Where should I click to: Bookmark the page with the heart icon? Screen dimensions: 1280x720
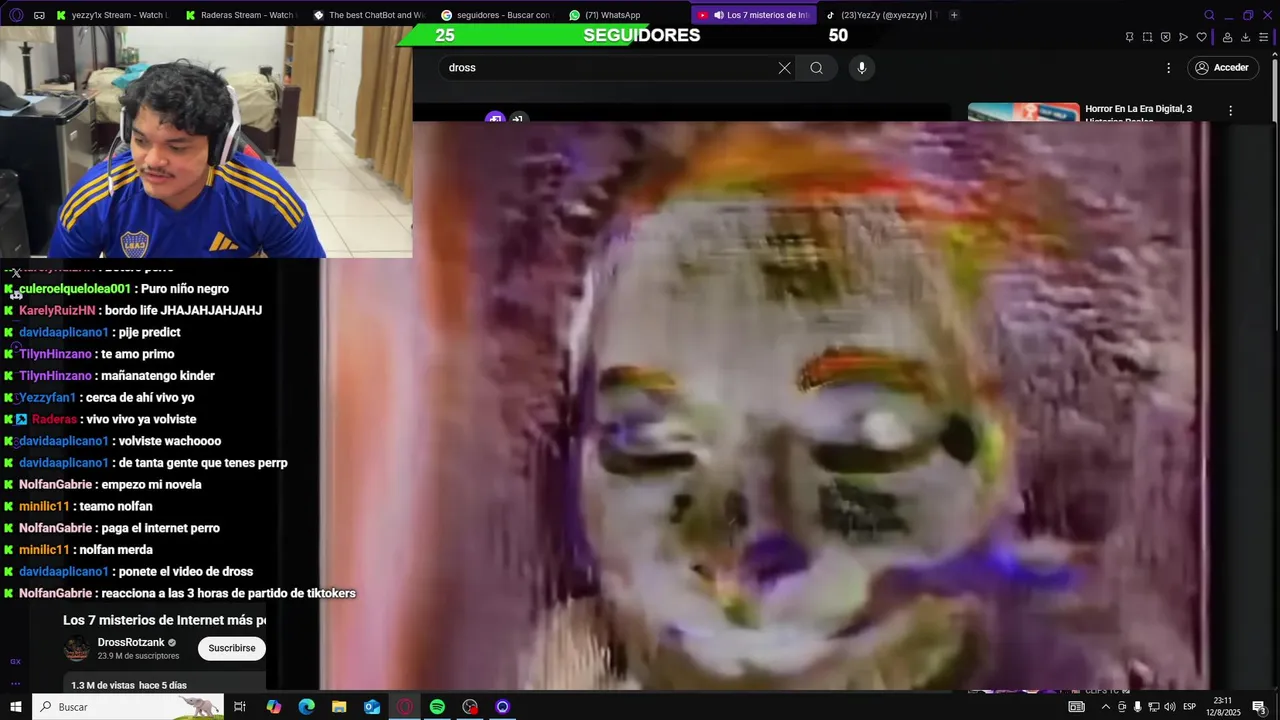[x=1201, y=37]
